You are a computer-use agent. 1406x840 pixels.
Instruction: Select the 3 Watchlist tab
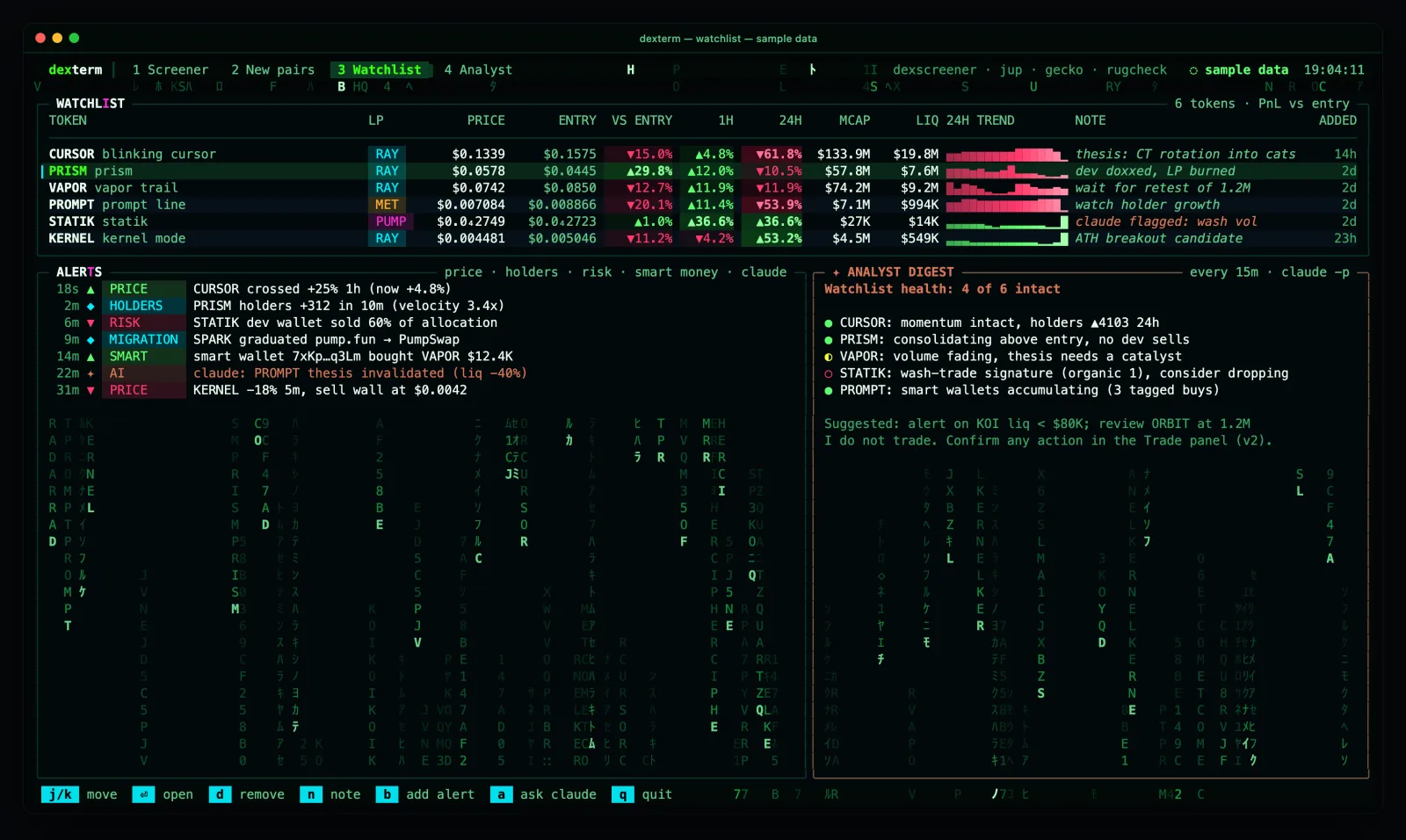(x=380, y=69)
